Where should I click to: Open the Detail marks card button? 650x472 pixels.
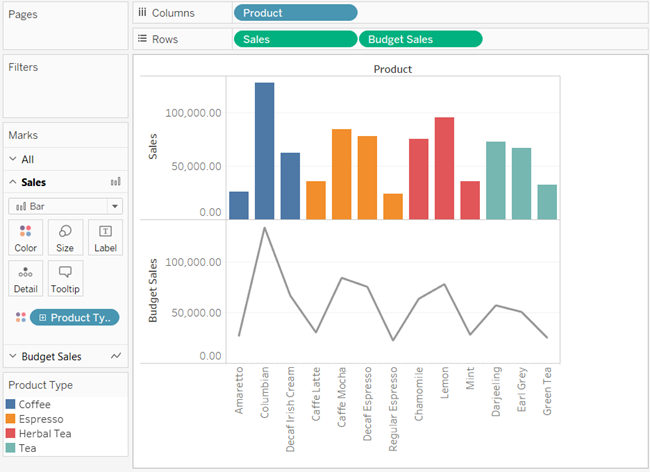tap(25, 278)
